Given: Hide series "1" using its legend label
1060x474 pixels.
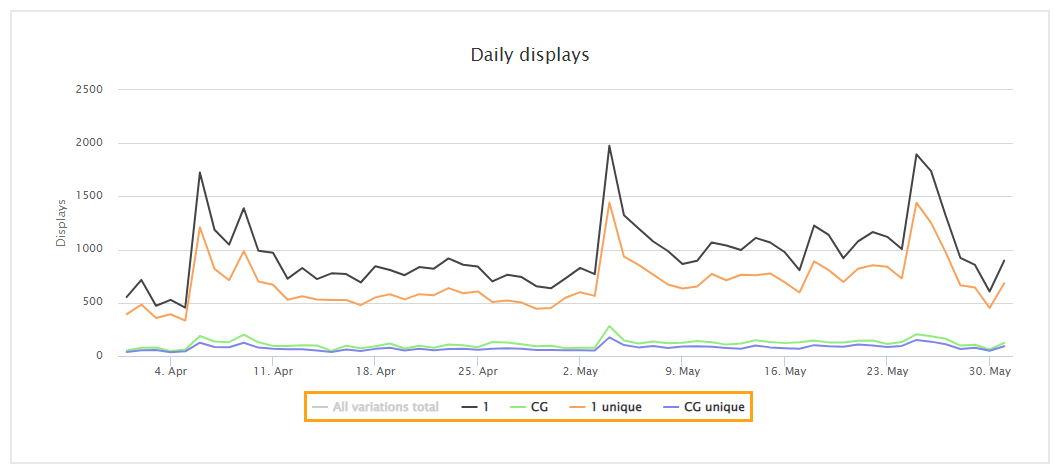Looking at the screenshot, I should [487, 407].
